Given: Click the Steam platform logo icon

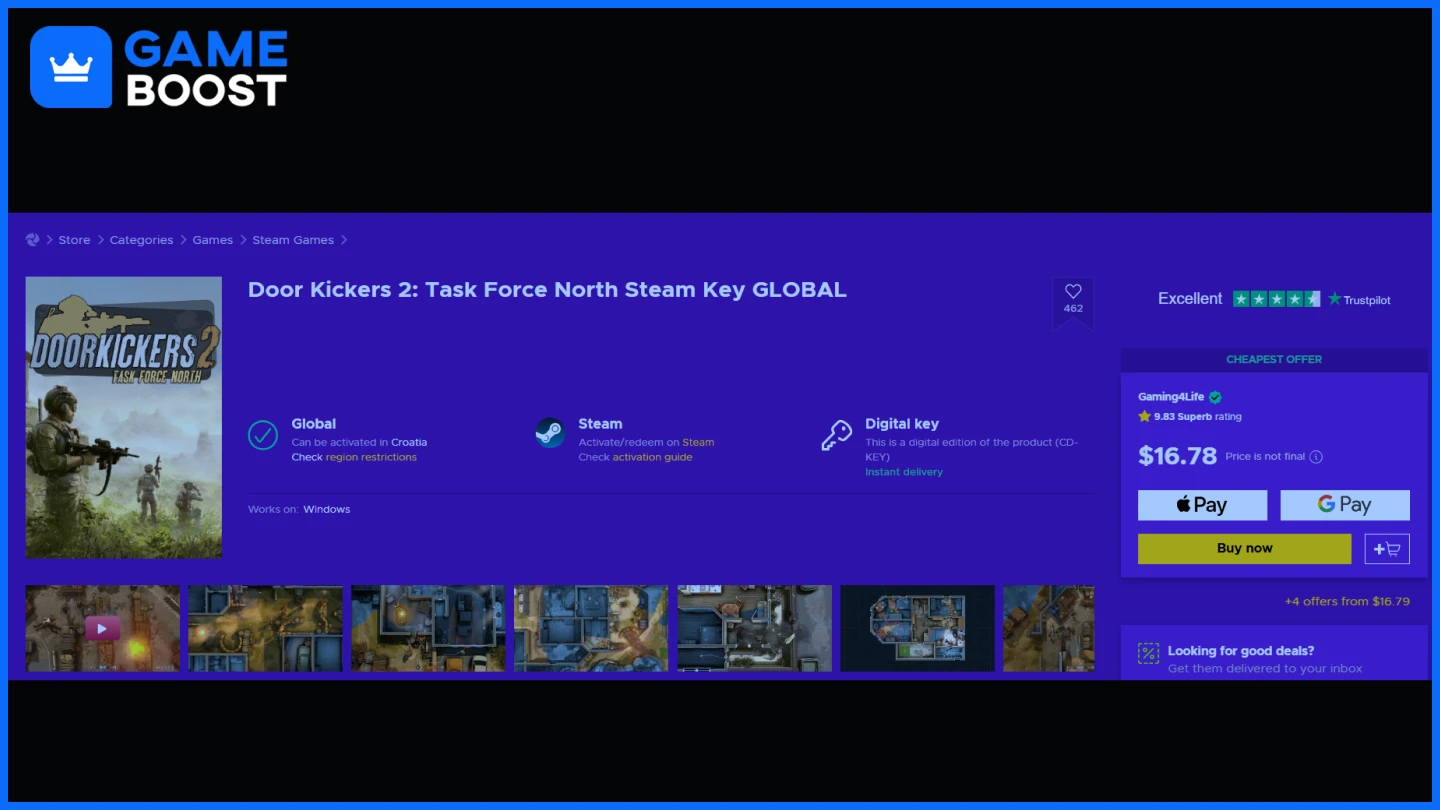Looking at the screenshot, I should pos(550,433).
